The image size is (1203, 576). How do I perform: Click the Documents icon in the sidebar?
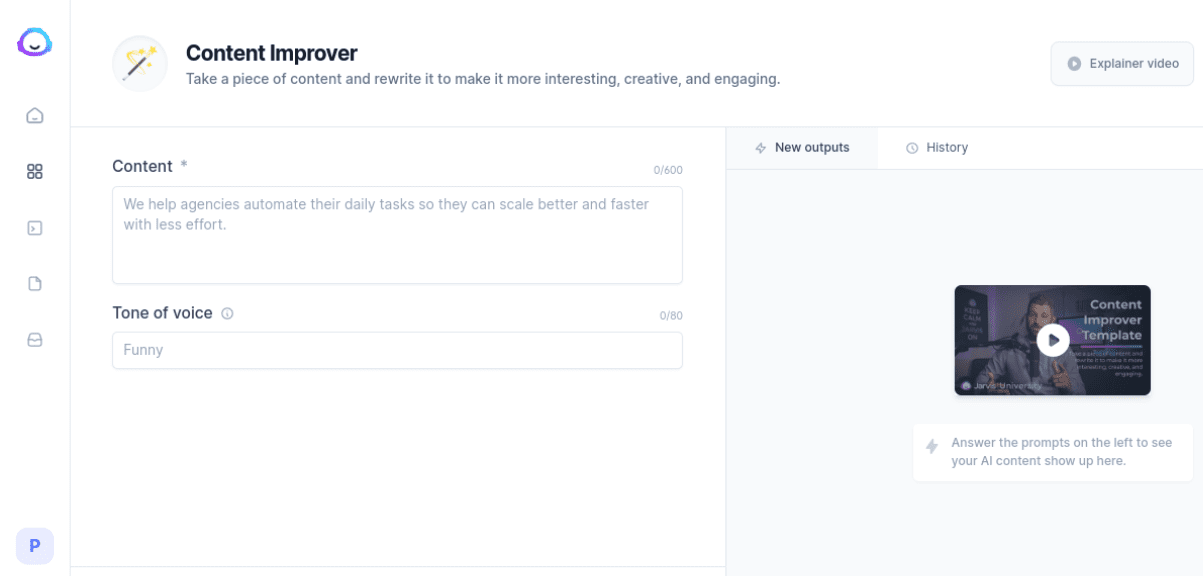[x=34, y=283]
